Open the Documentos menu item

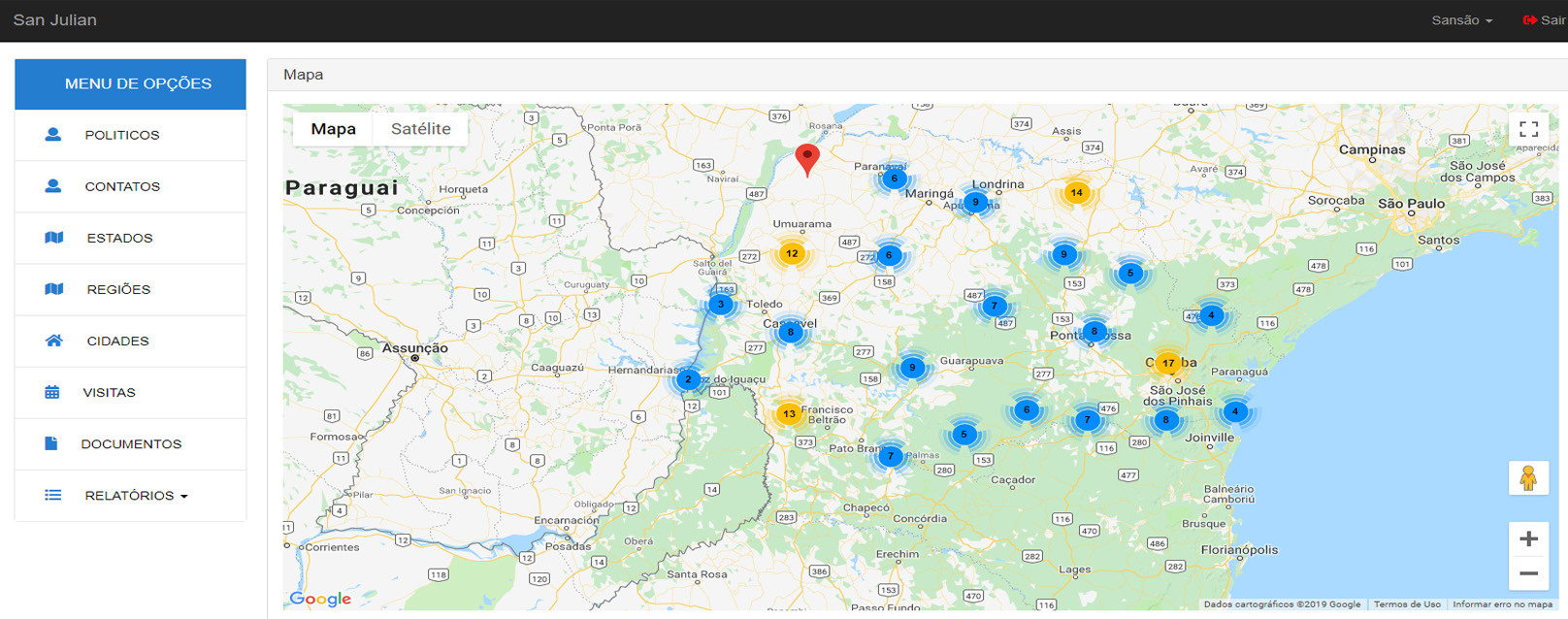coord(131,444)
